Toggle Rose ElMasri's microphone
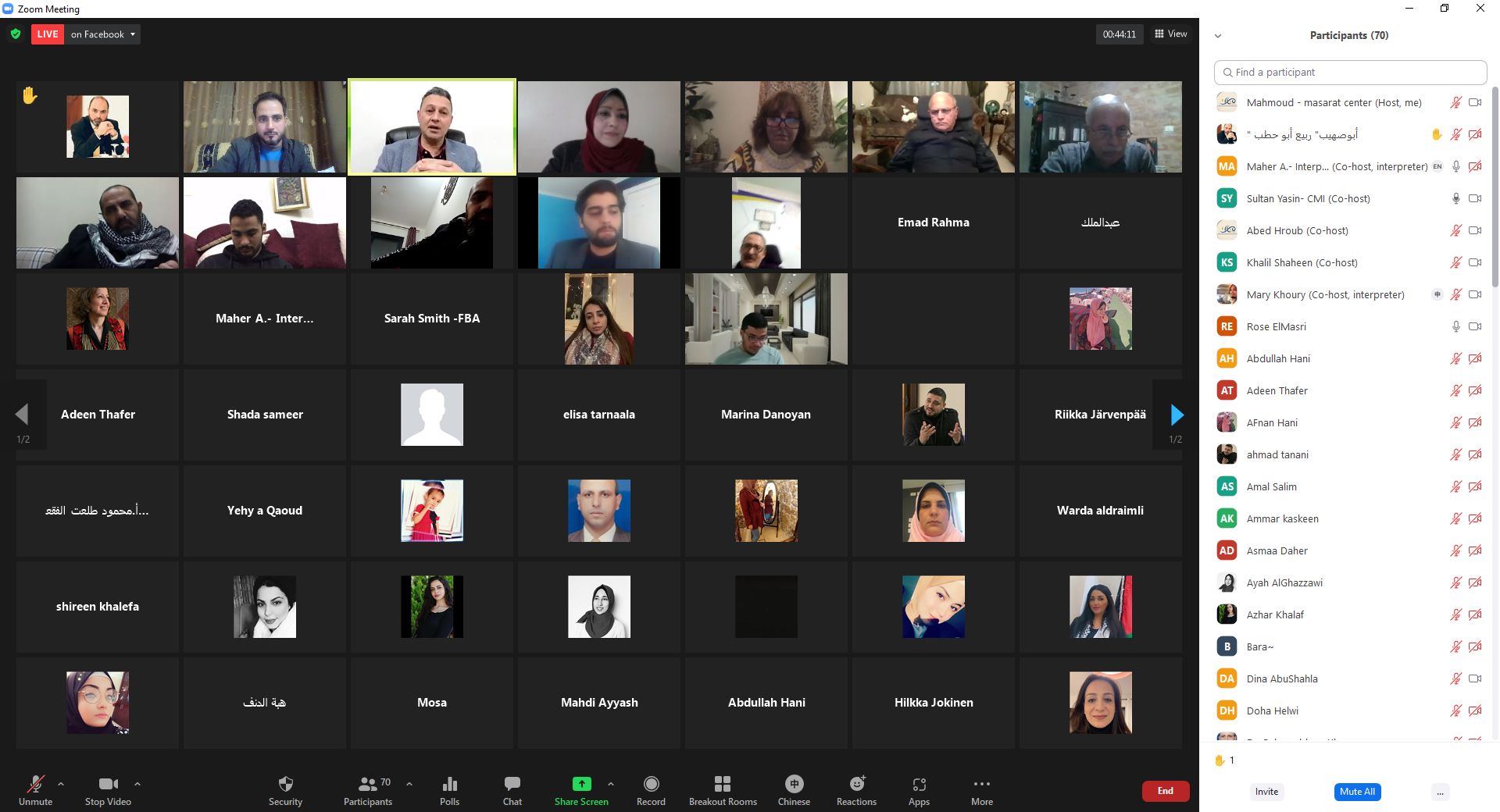Screen dimensions: 1500x812 coord(1455,326)
